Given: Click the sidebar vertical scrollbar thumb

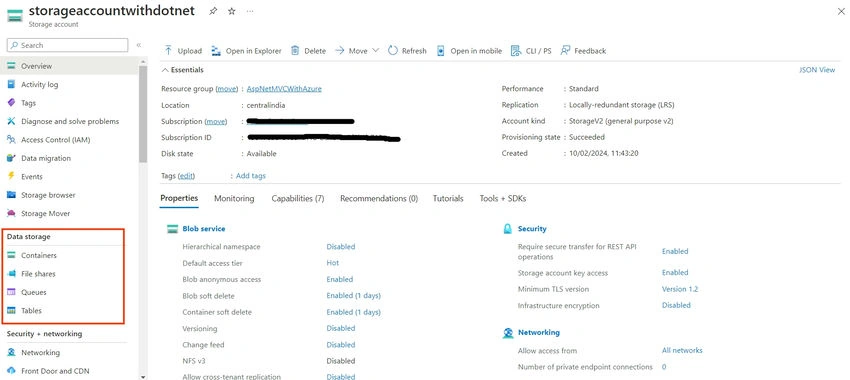Looking at the screenshot, I should (x=143, y=114).
